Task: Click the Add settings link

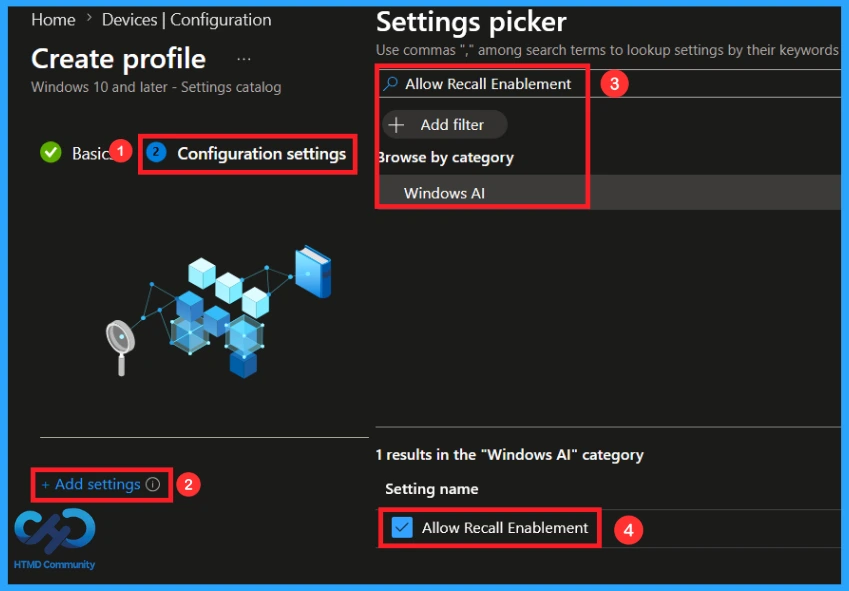Action: point(92,484)
